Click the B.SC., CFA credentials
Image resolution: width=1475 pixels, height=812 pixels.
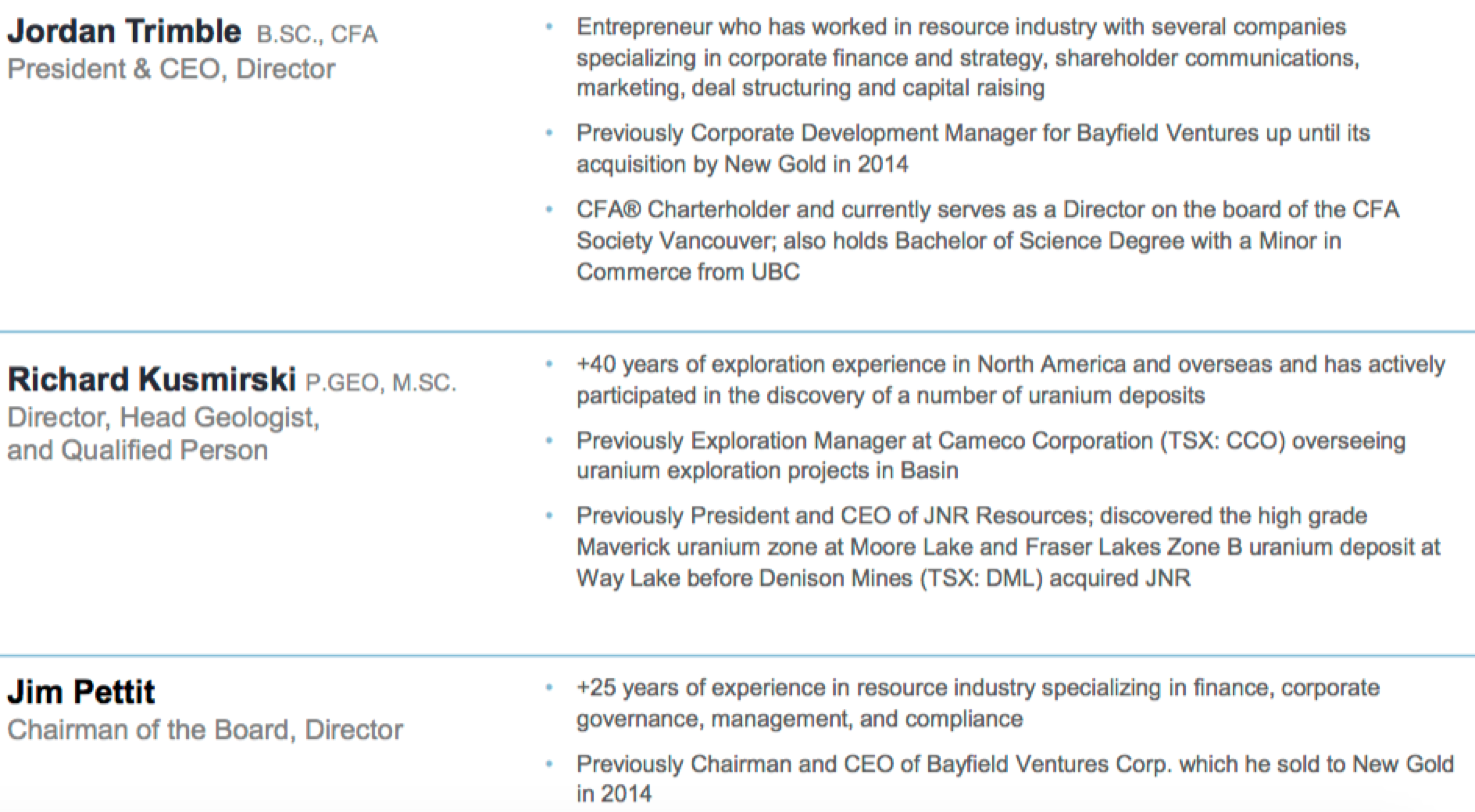pos(318,35)
